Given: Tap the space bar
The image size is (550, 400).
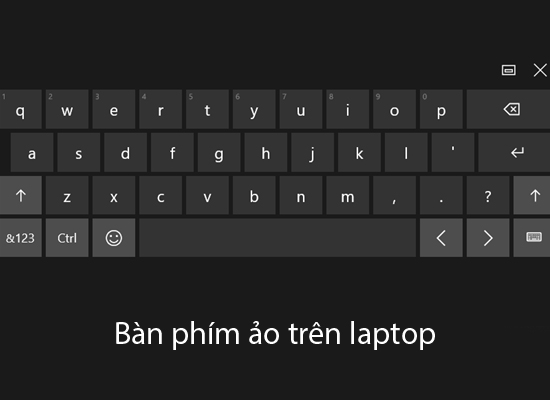Looking at the screenshot, I should (277, 238).
